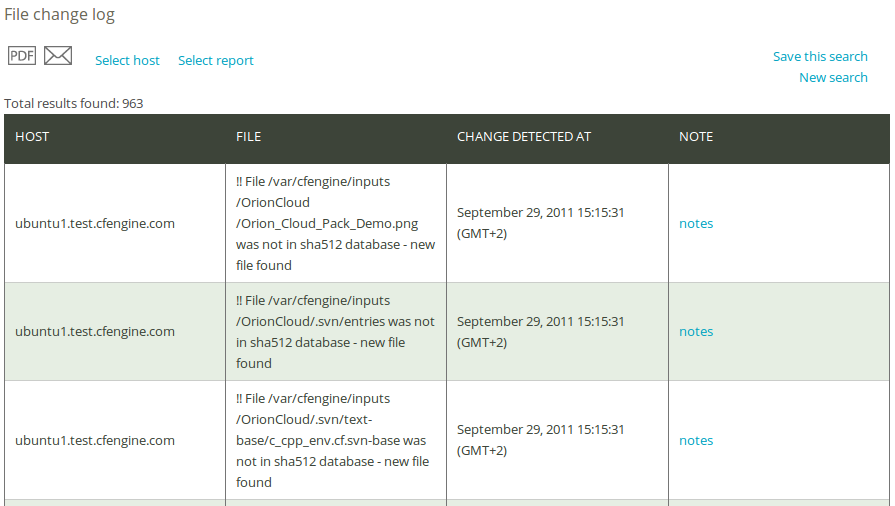This screenshot has width=895, height=506.
Task: Open notes for .svn/entries row
Action: tap(696, 331)
